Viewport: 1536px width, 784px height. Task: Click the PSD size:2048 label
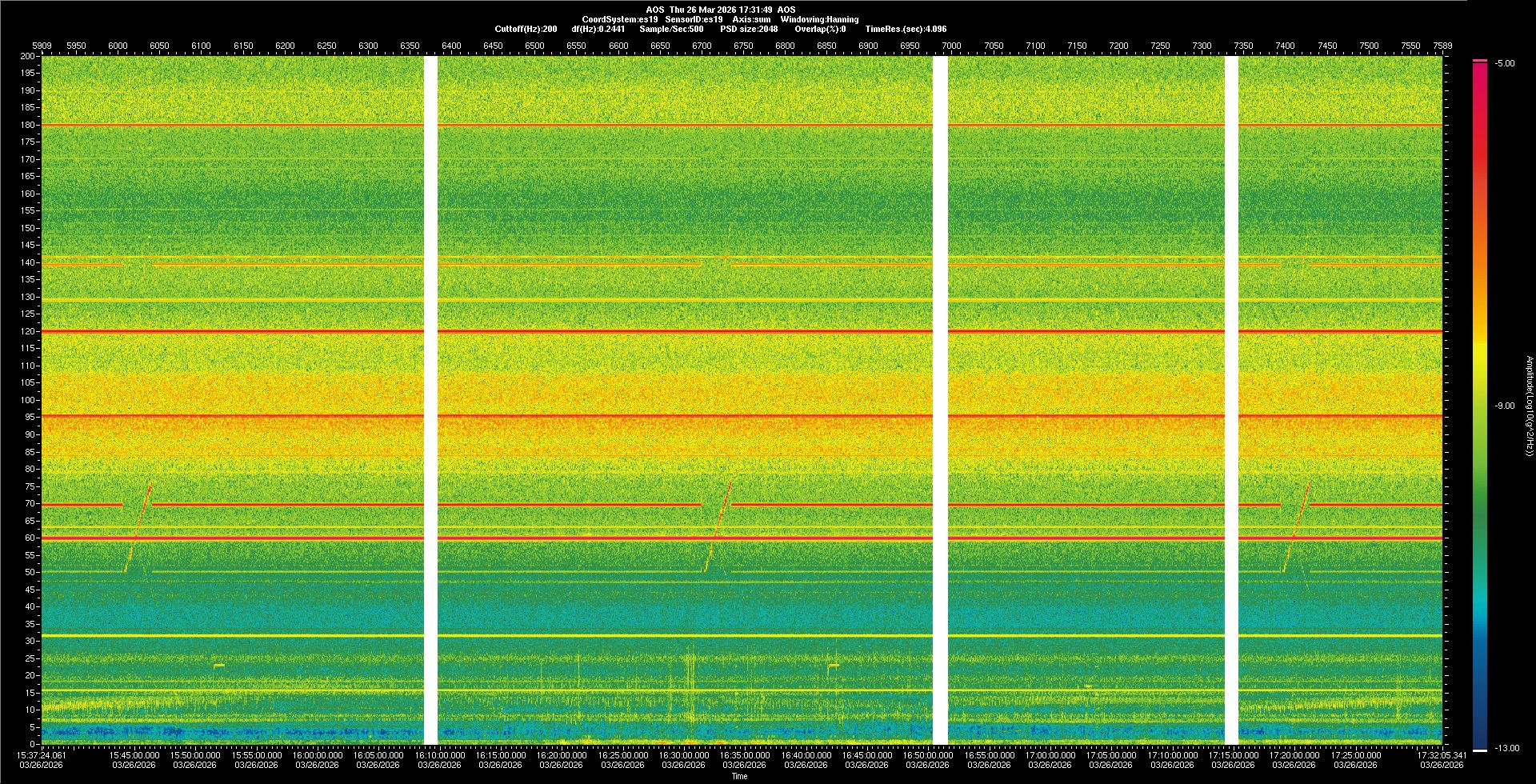[x=749, y=29]
